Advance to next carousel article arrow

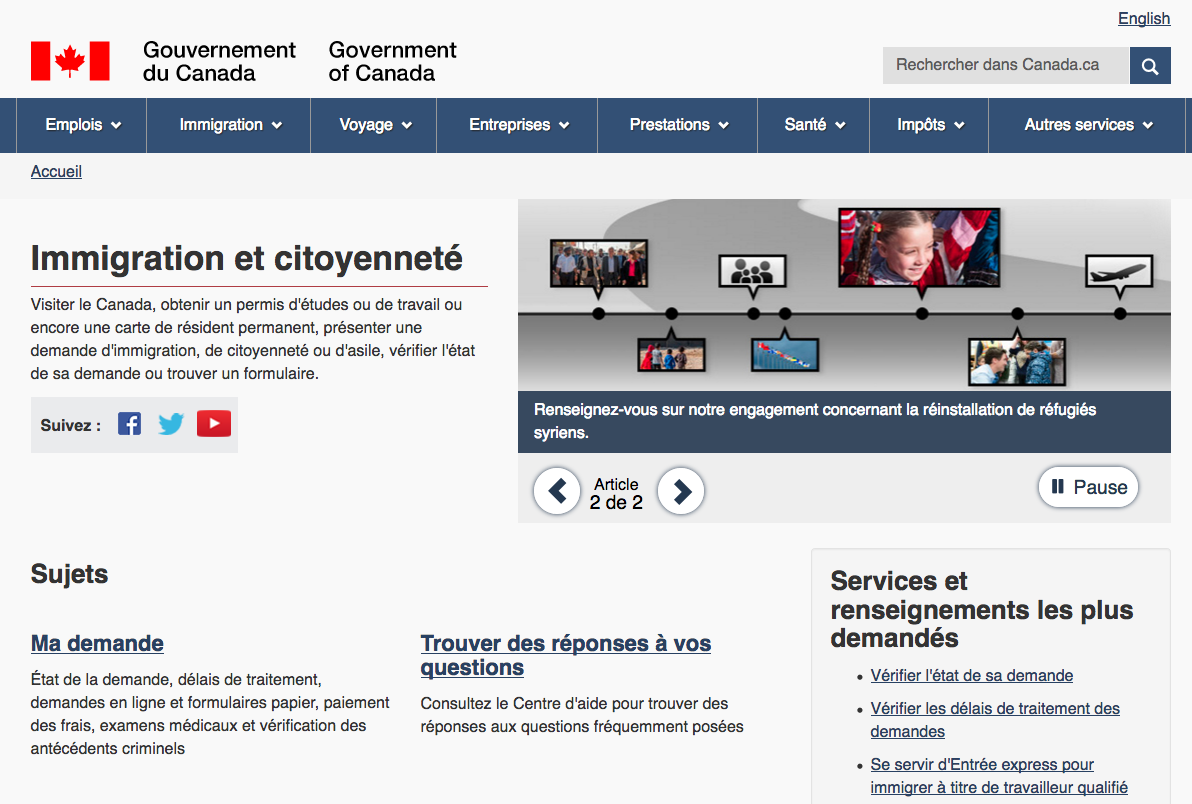681,491
